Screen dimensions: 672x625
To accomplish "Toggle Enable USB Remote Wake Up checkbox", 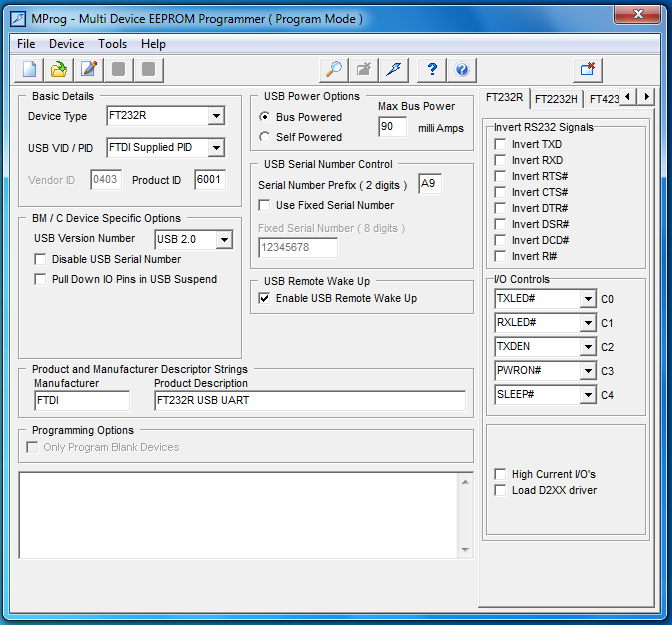I will click(264, 298).
